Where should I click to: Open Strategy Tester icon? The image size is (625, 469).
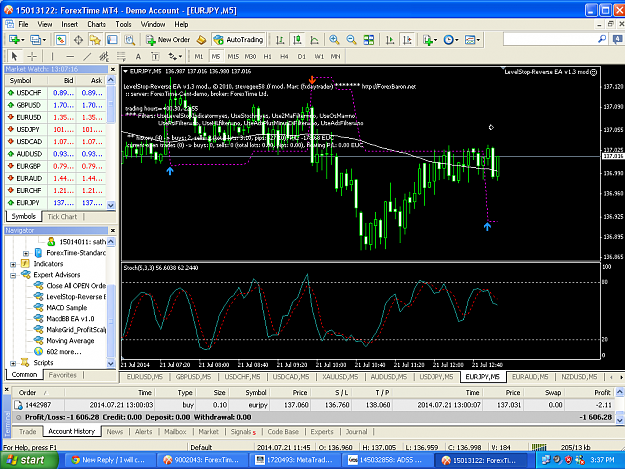(130, 40)
